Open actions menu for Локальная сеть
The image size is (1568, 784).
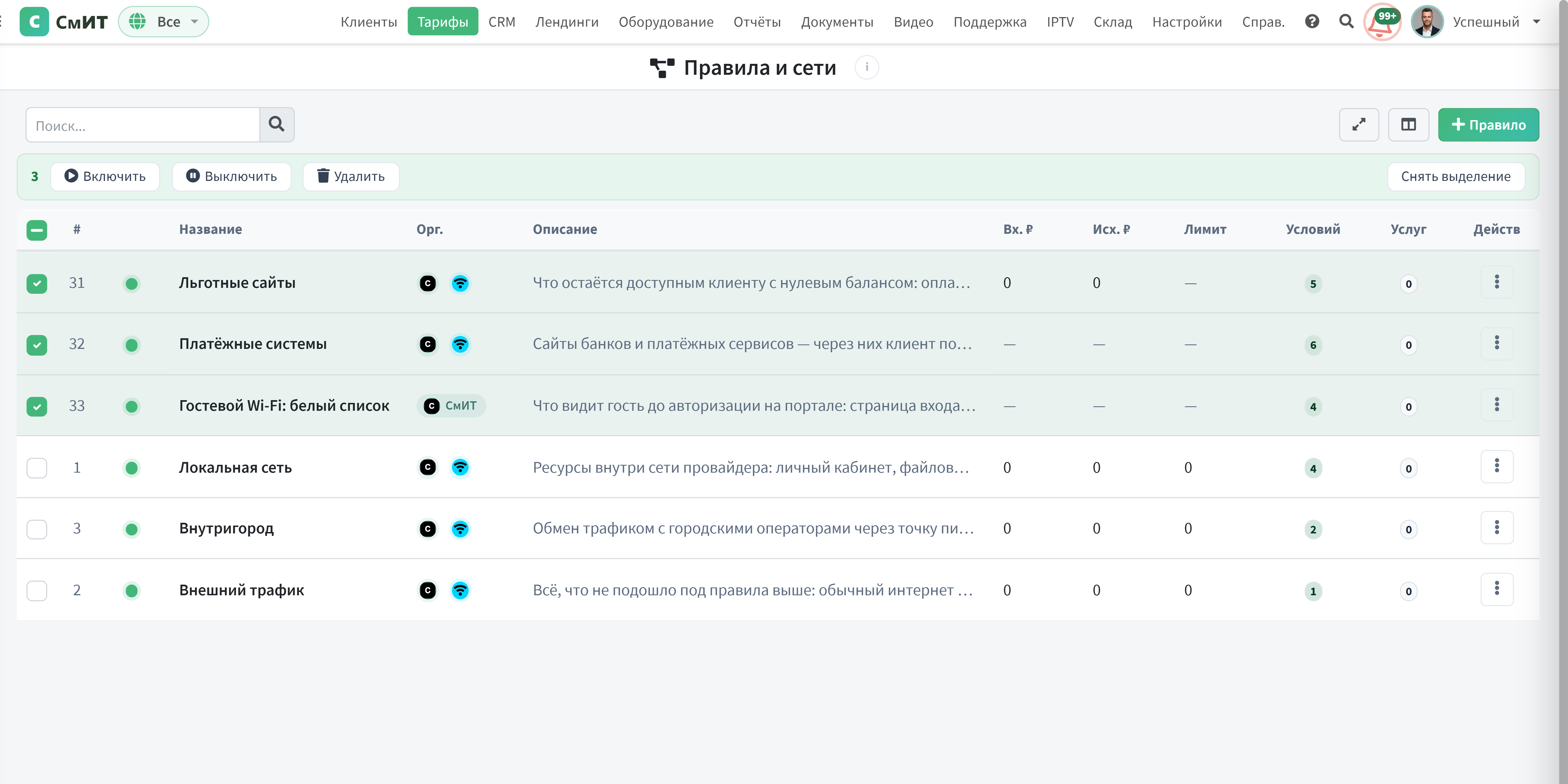[1497, 466]
